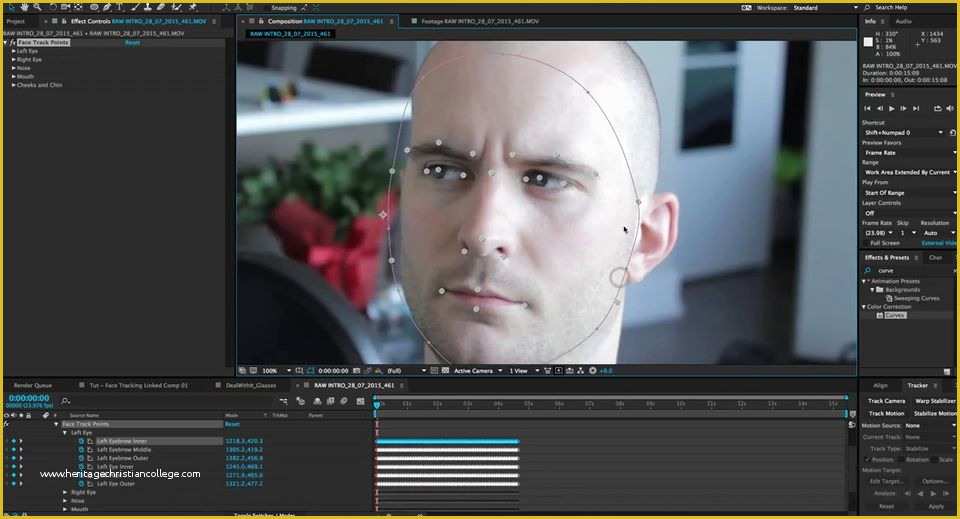Click the Track Motion button
Viewport: 960px width, 519px height.
tap(887, 414)
